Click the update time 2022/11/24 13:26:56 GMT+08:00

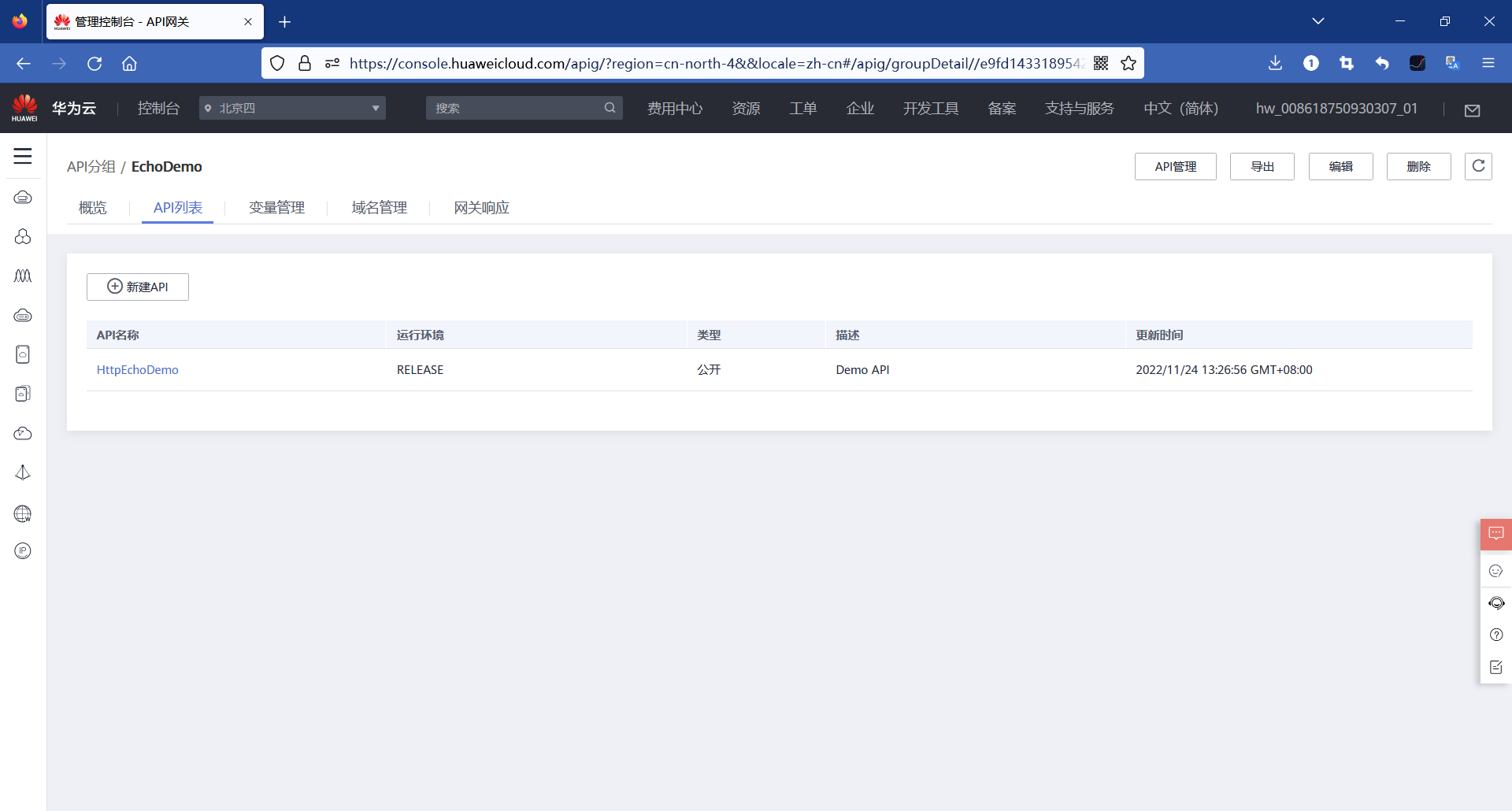click(1224, 369)
